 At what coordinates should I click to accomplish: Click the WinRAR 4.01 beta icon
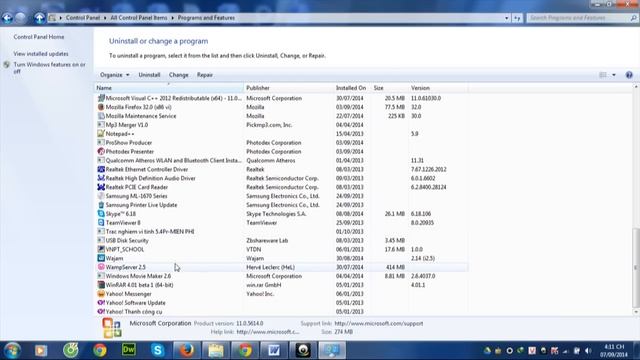click(x=101, y=285)
